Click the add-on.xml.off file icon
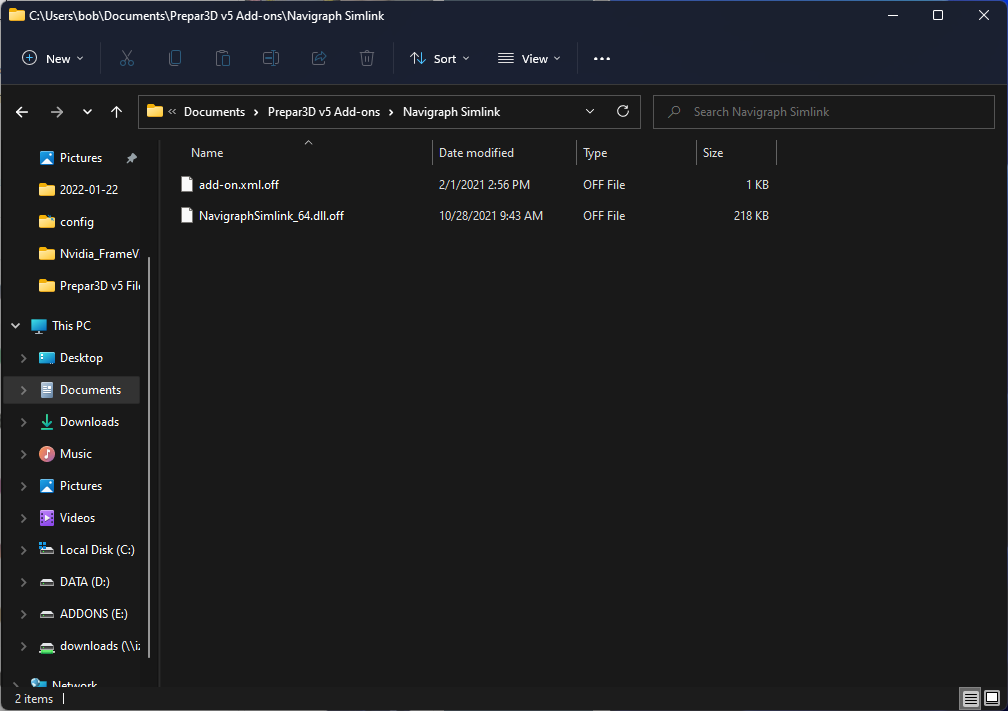This screenshot has height=711, width=1008. (x=186, y=184)
